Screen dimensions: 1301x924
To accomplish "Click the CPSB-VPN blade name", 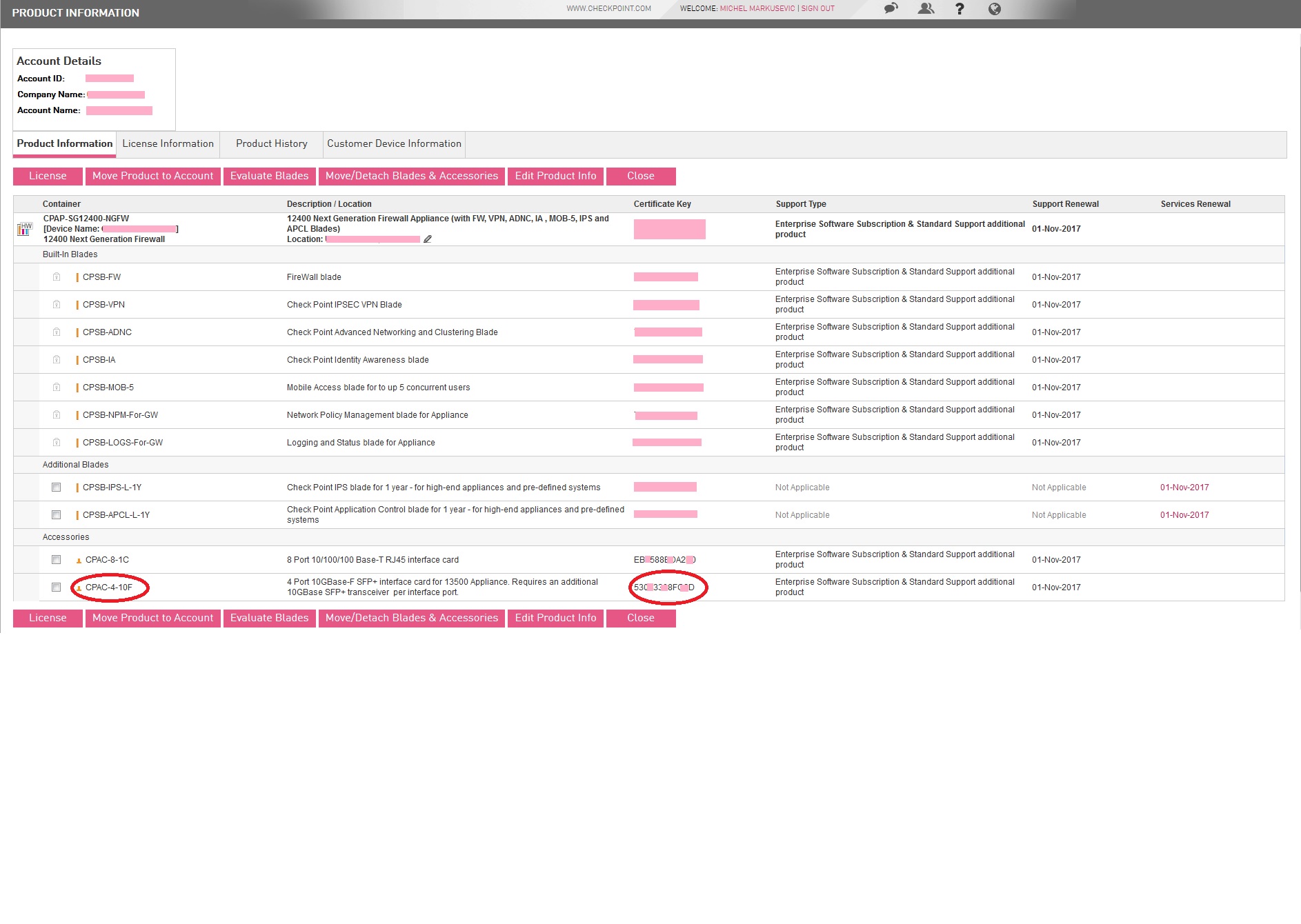I will [103, 305].
